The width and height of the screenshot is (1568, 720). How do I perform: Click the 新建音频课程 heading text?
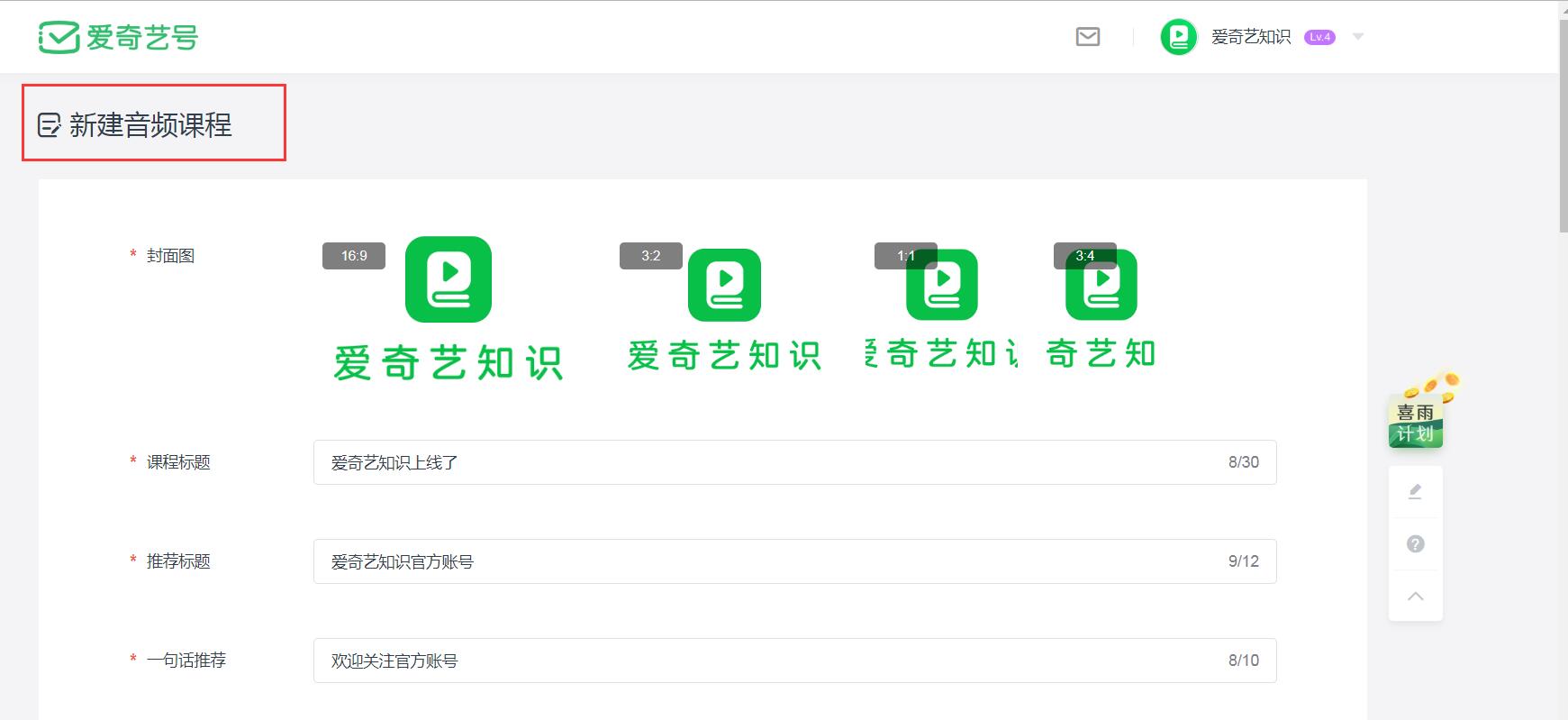tap(151, 125)
